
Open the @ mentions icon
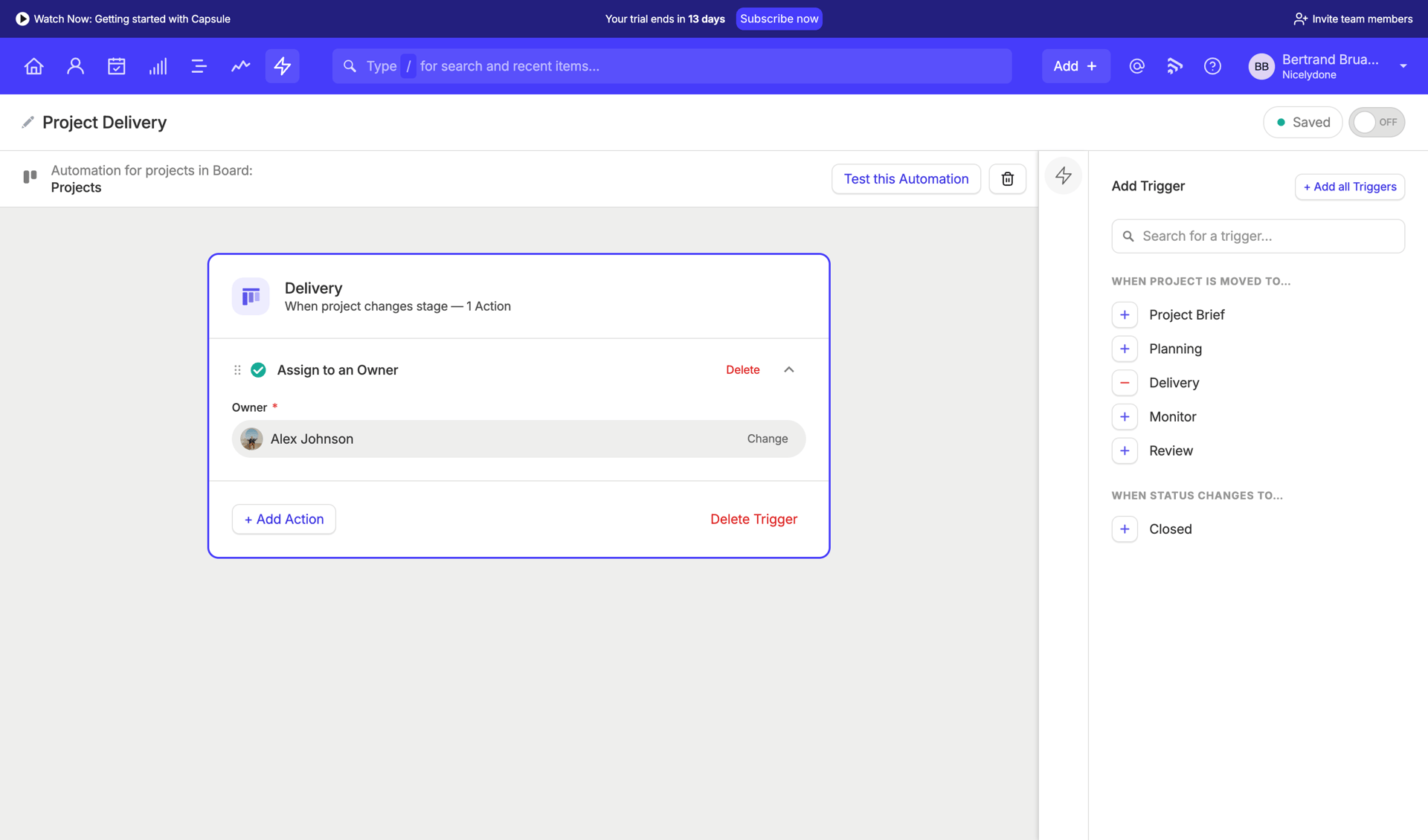(1136, 66)
